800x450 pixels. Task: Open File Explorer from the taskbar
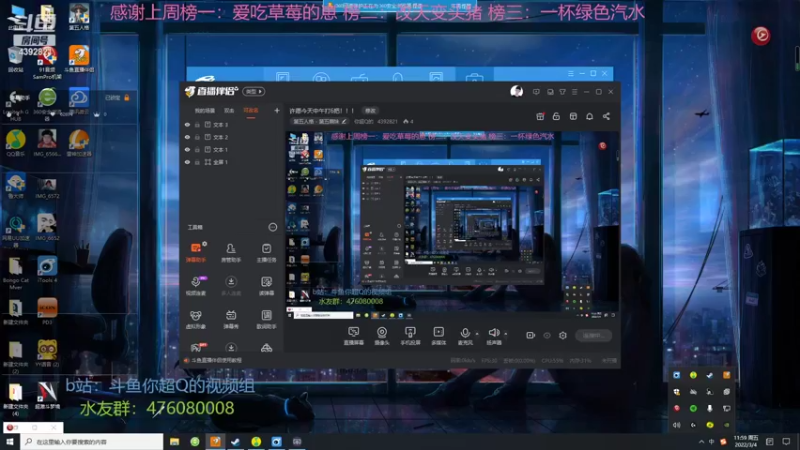[x=174, y=442]
